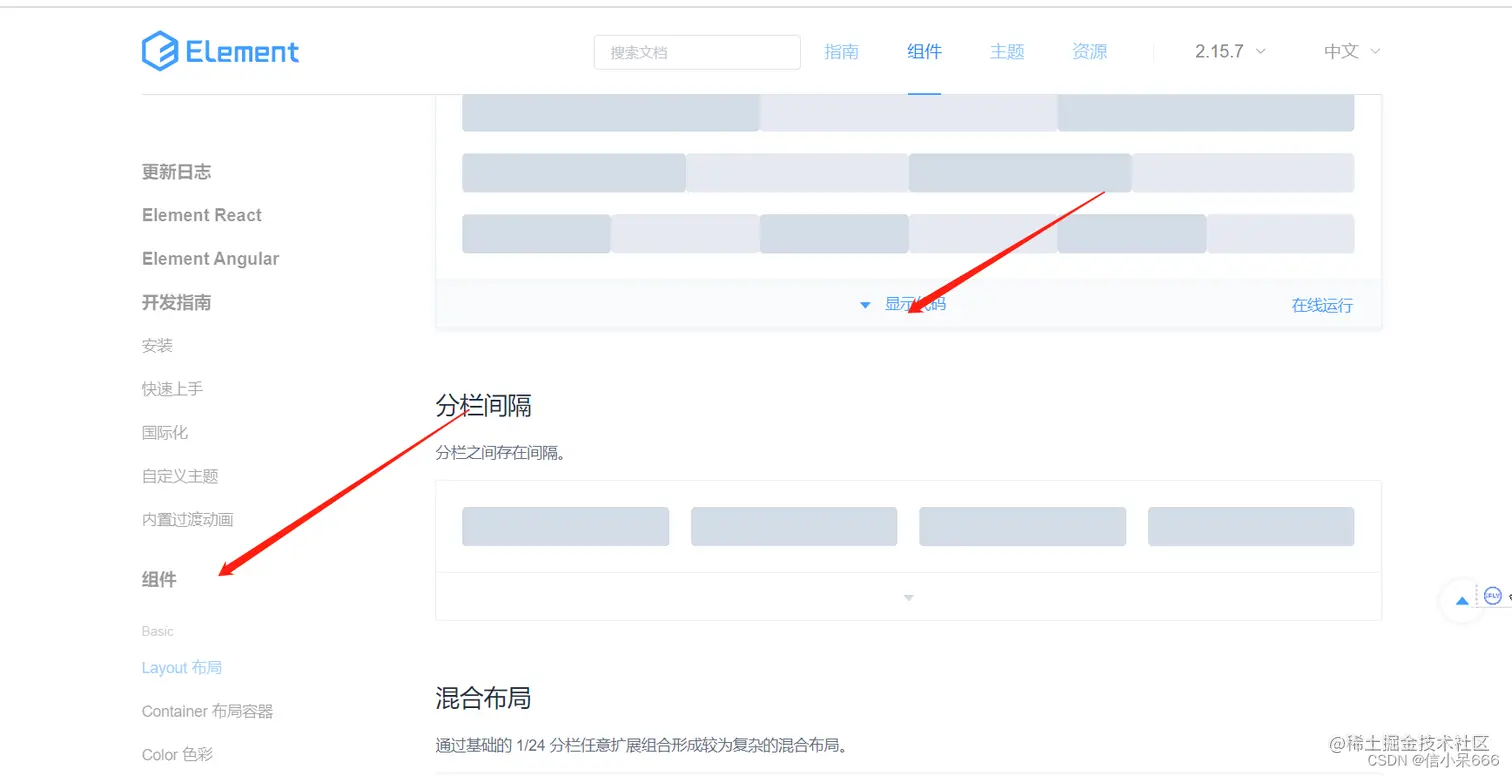Select Container 布局容器 in the sidebar
The image size is (1512, 776).
206,711
